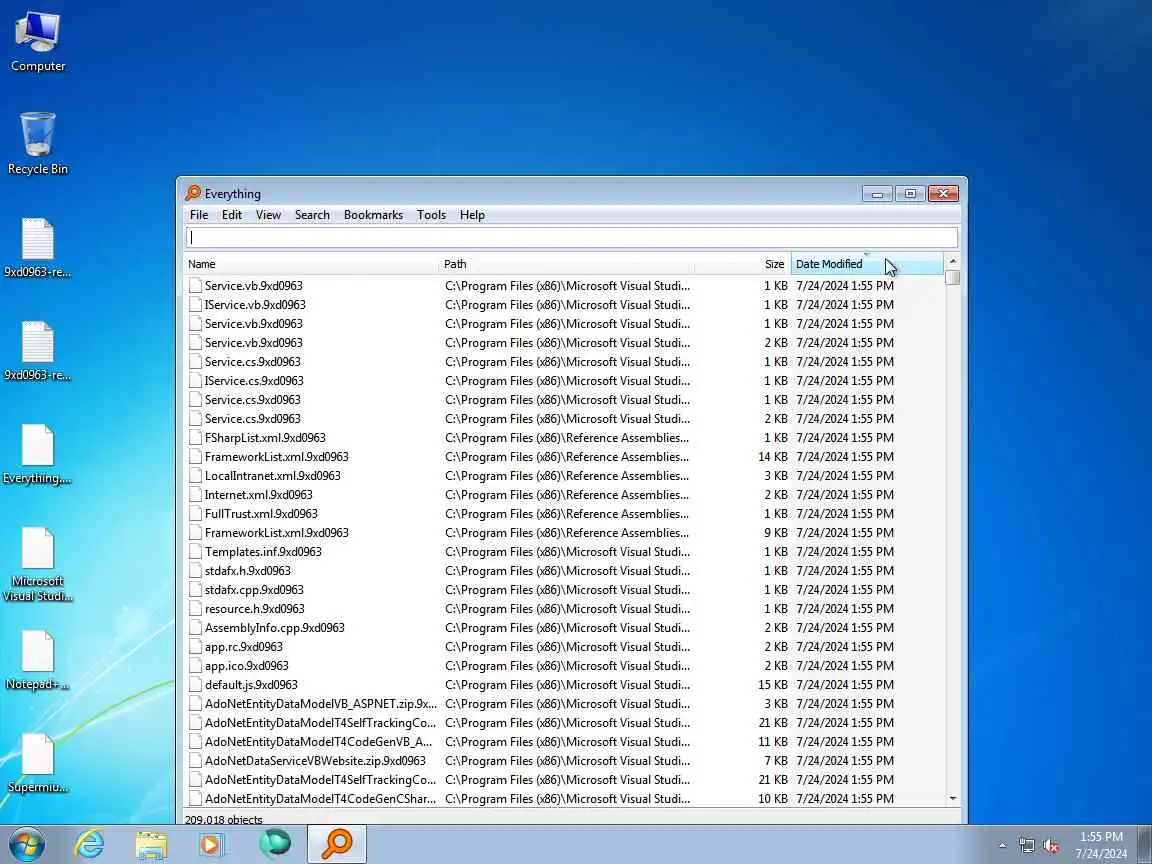Click the Everything title bar magnifier icon
The height and width of the screenshot is (864, 1152).
point(193,192)
